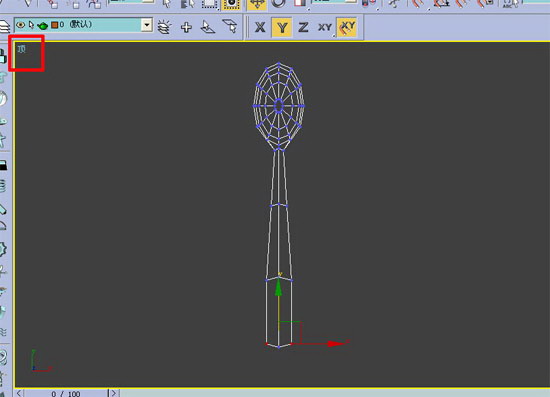Open the layer manager icon
Screen dimensions: 550x397
pos(4,26)
